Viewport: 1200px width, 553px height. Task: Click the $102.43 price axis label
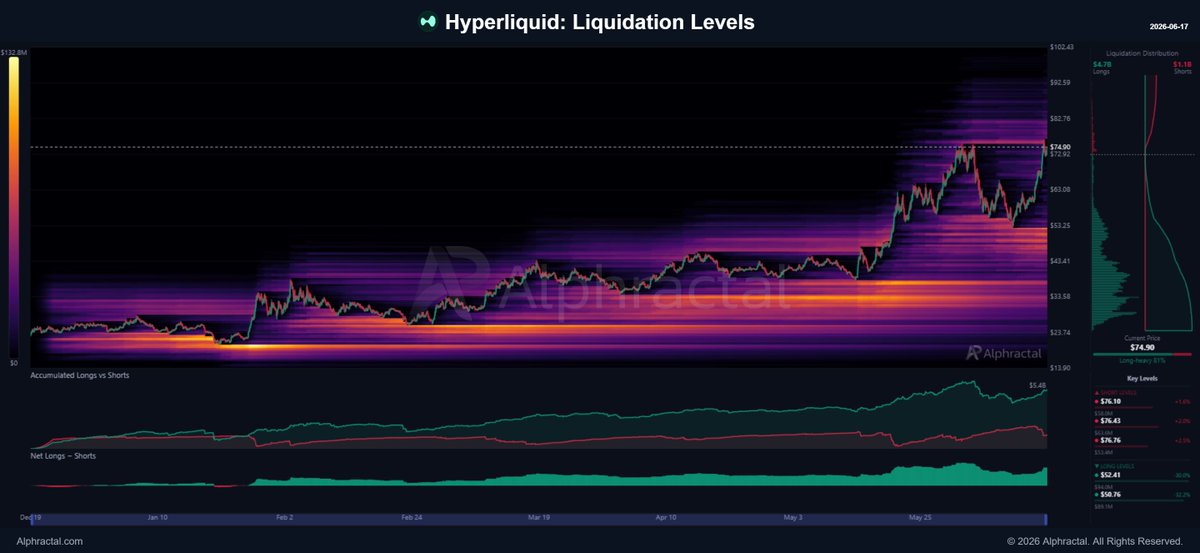coord(1062,47)
